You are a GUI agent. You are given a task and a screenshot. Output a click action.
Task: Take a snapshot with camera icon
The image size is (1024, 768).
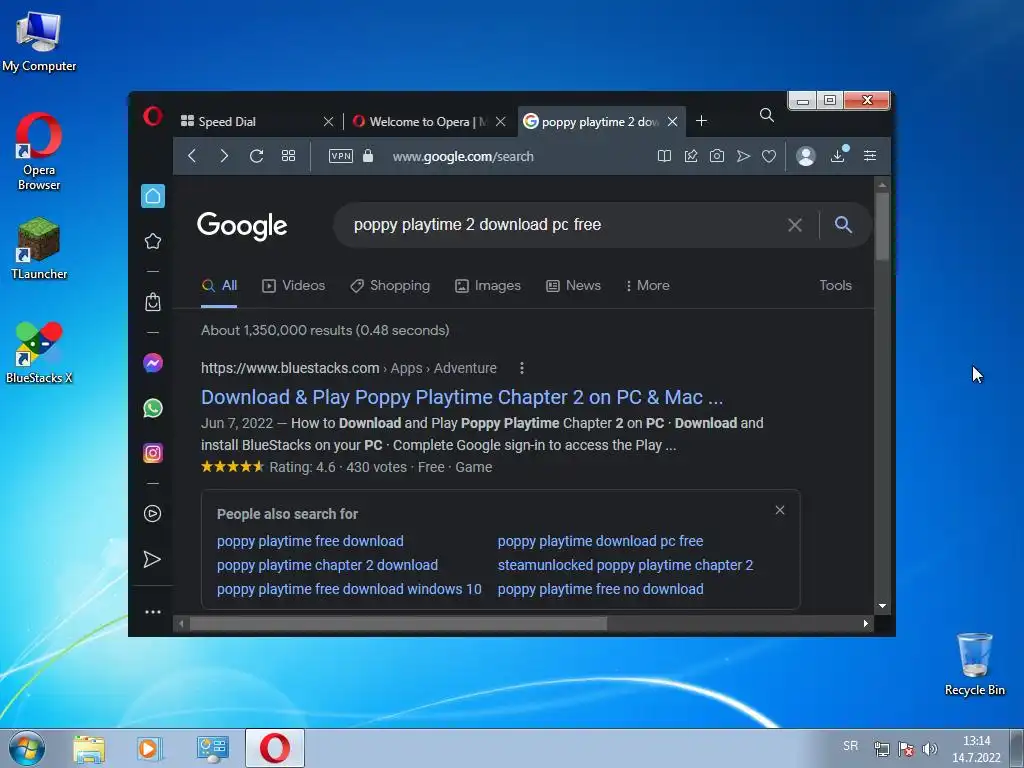[x=717, y=156]
